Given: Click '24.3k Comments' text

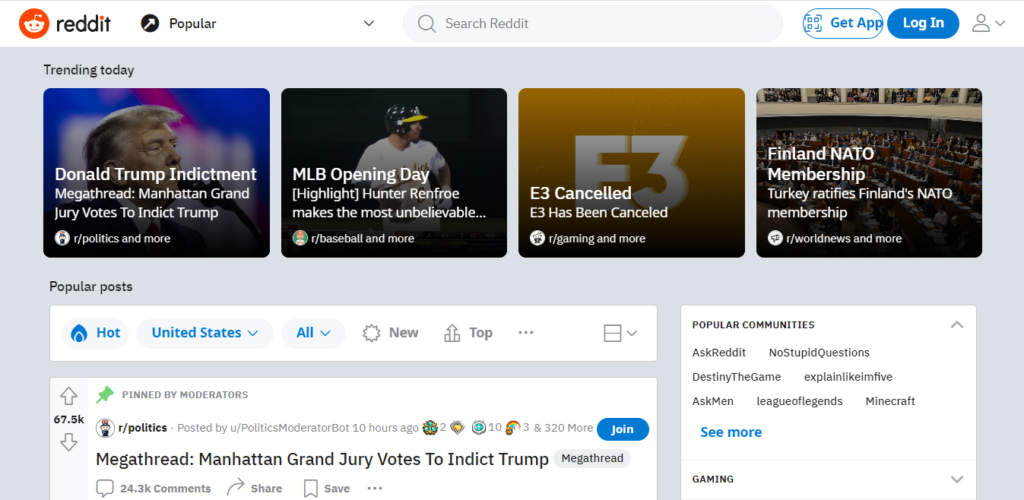Looking at the screenshot, I should click(x=165, y=488).
